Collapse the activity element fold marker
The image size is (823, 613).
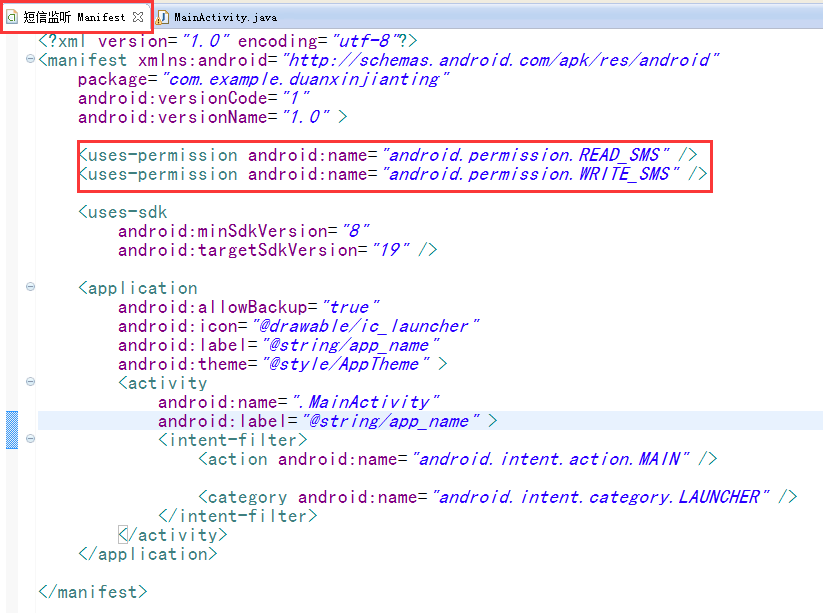click(30, 382)
